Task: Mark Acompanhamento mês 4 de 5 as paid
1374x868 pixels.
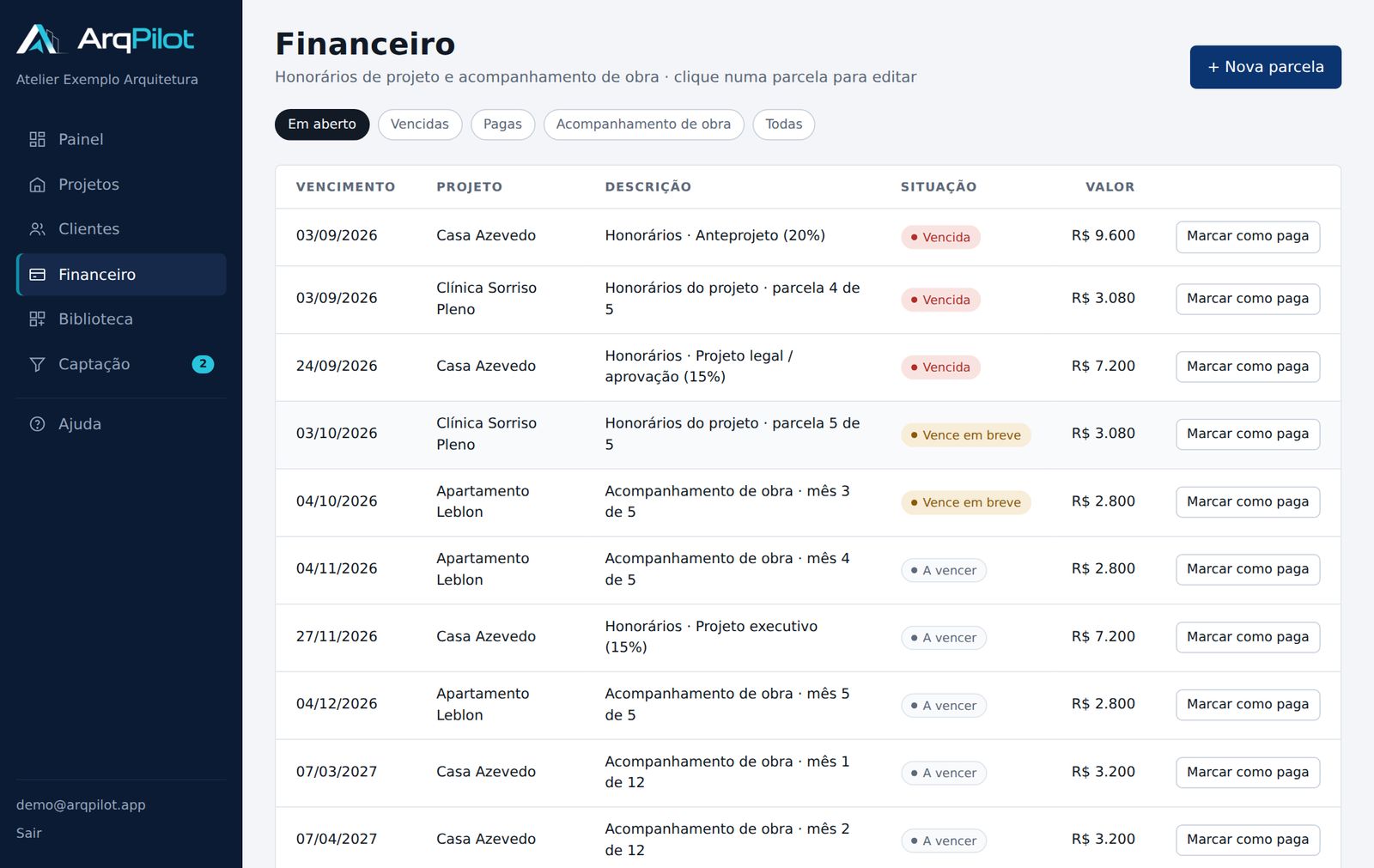Action: pyautogui.click(x=1248, y=569)
